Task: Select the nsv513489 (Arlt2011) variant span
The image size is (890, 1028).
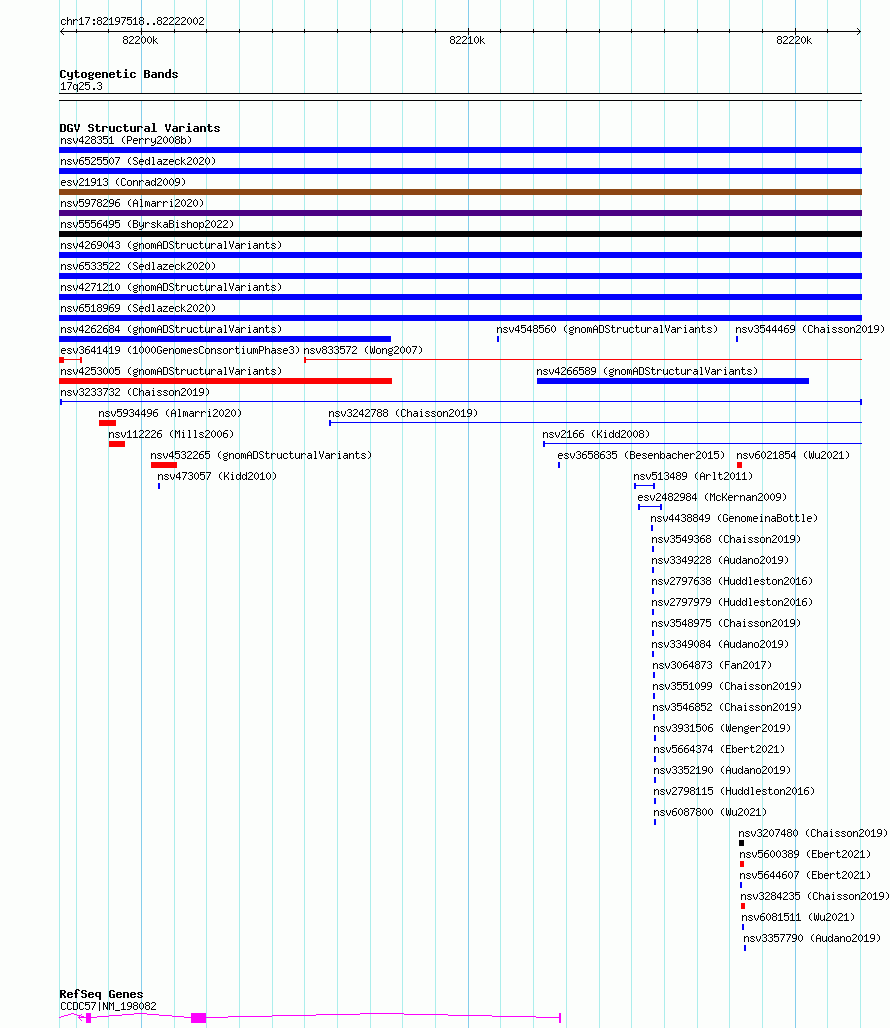Action: [644, 486]
